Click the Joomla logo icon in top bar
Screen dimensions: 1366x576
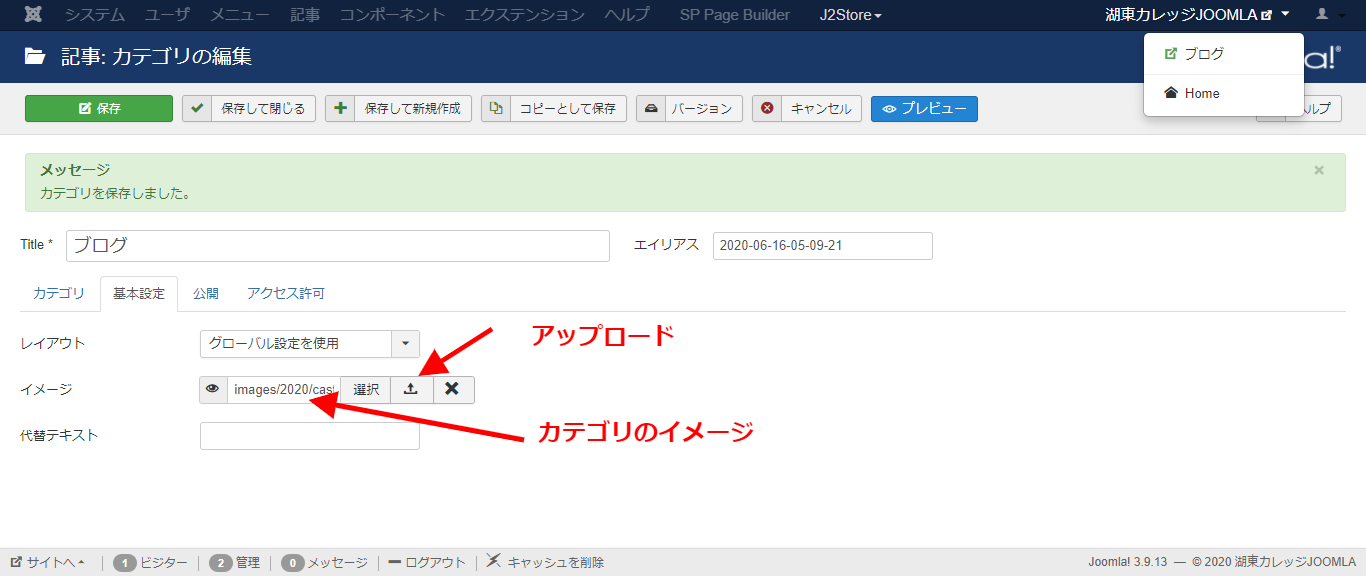(33, 15)
